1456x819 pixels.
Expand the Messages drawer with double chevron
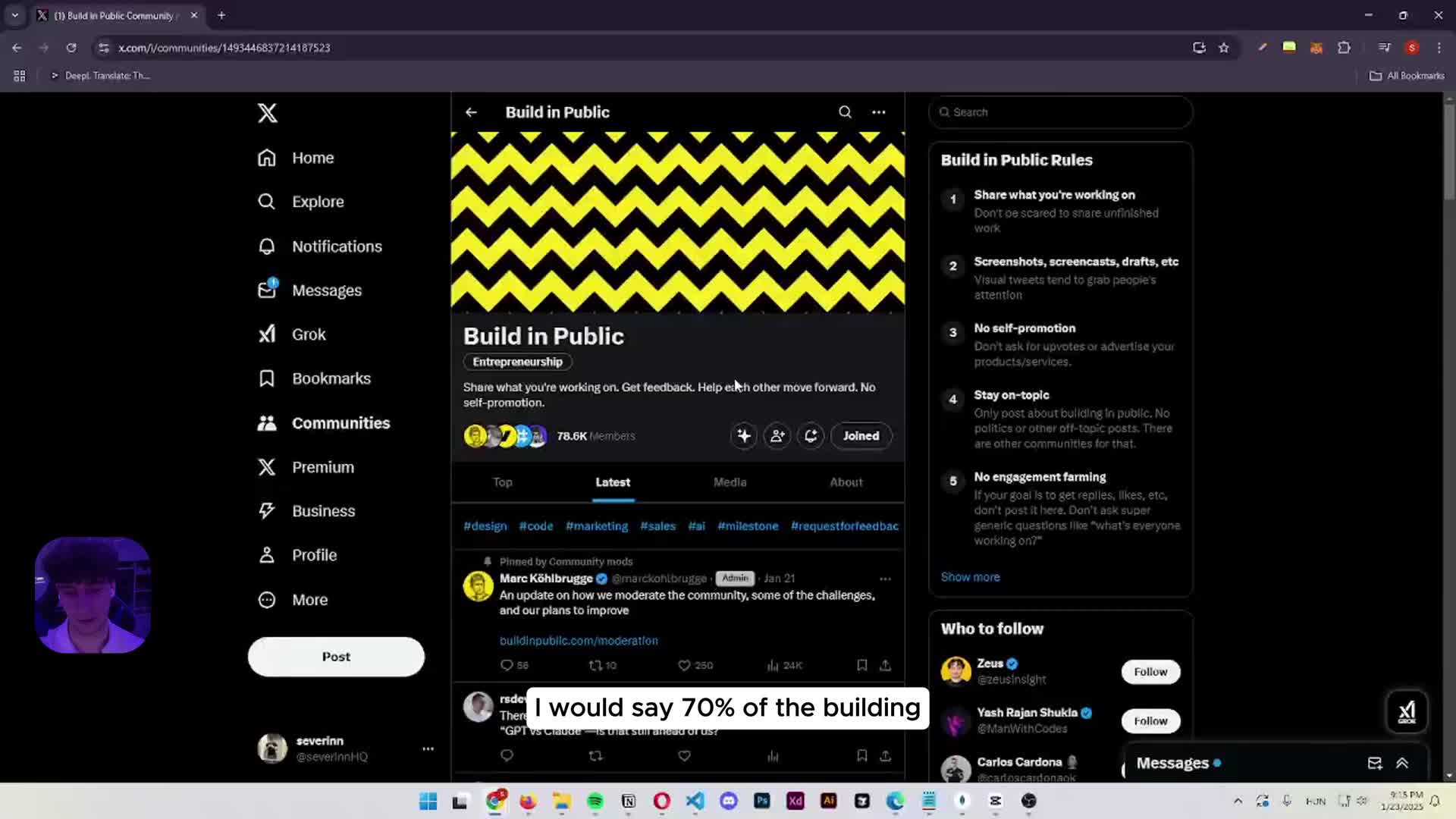coord(1402,764)
